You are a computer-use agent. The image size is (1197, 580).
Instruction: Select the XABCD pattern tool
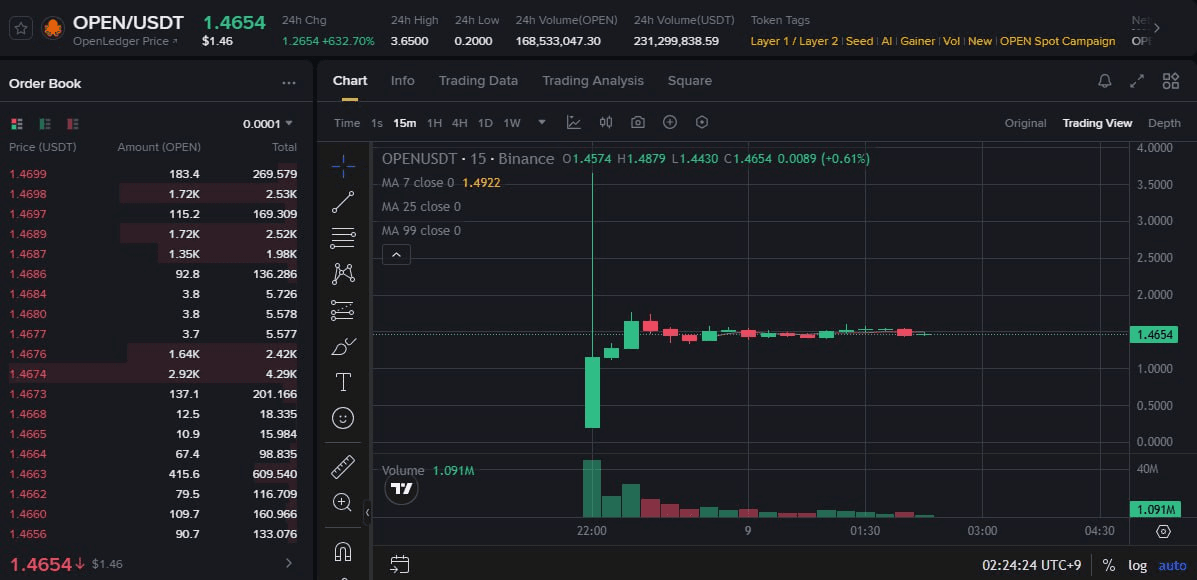tap(344, 274)
